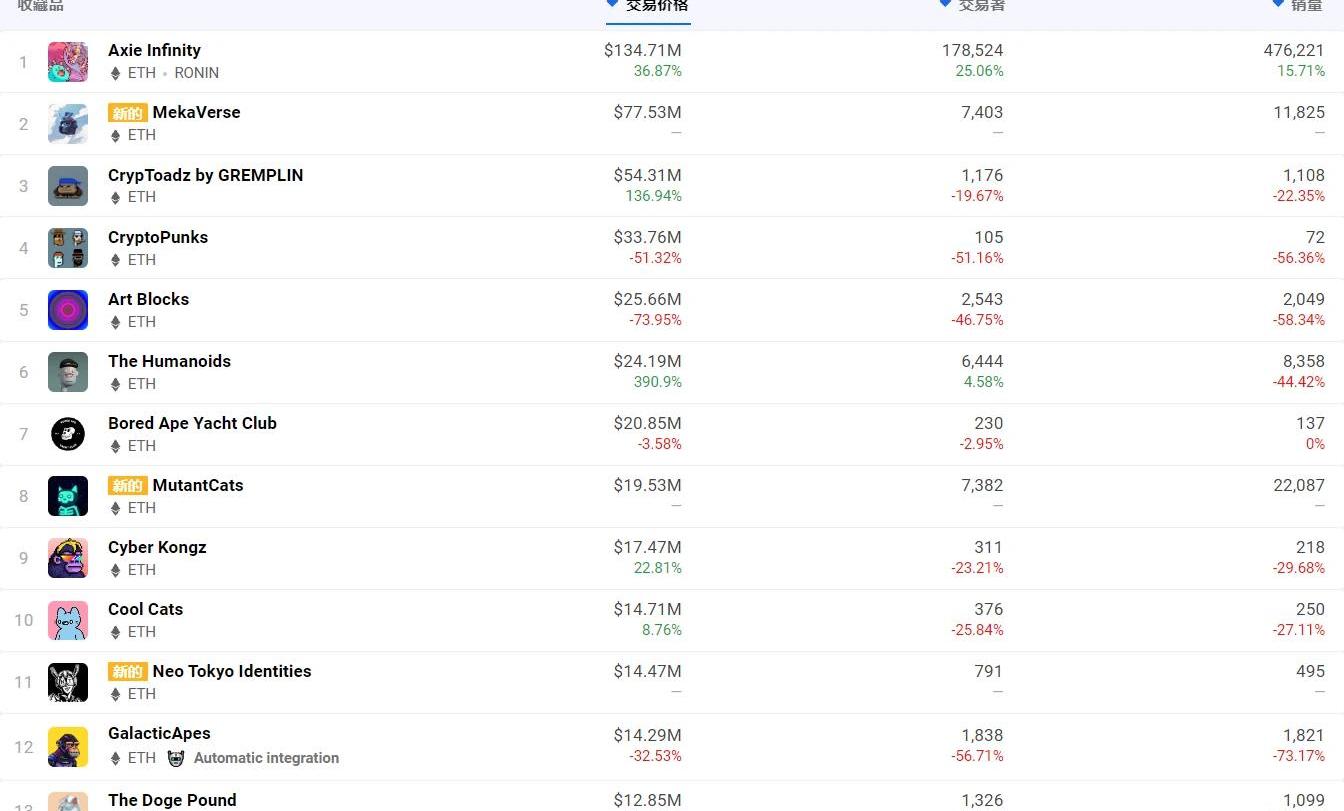Click the 新的 badge beside MutantCats
Viewport: 1344px width, 811px height.
[x=128, y=486]
